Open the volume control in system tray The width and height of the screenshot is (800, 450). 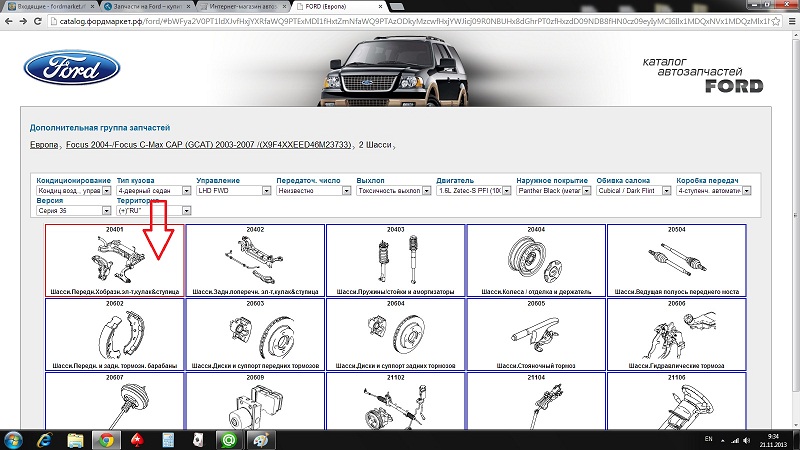point(746,440)
